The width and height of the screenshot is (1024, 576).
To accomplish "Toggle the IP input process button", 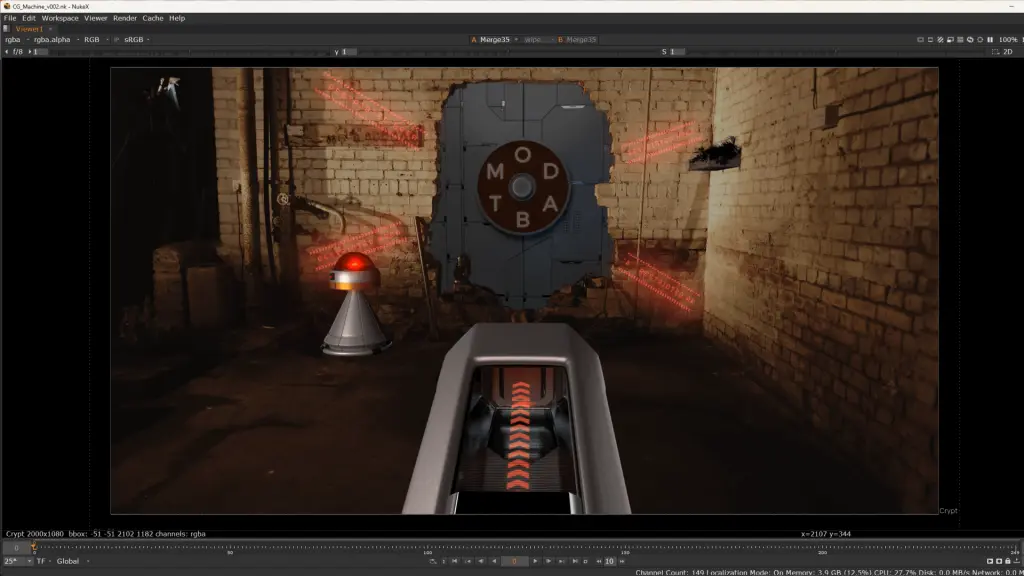I will coord(117,40).
